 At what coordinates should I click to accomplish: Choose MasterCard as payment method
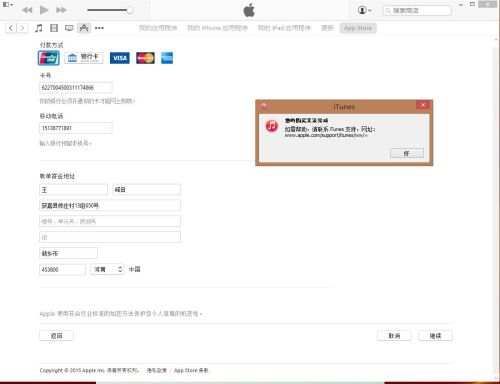click(145, 58)
